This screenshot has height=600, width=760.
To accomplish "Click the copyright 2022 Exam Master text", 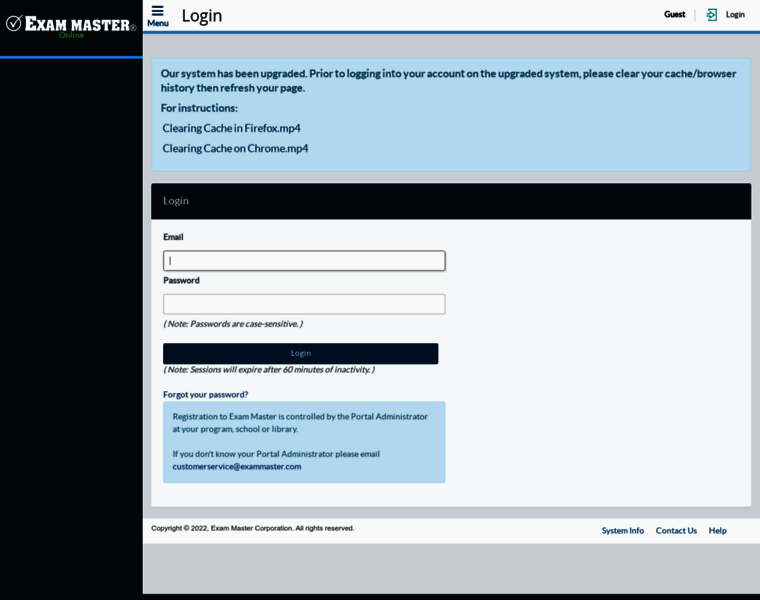I will [x=253, y=528].
